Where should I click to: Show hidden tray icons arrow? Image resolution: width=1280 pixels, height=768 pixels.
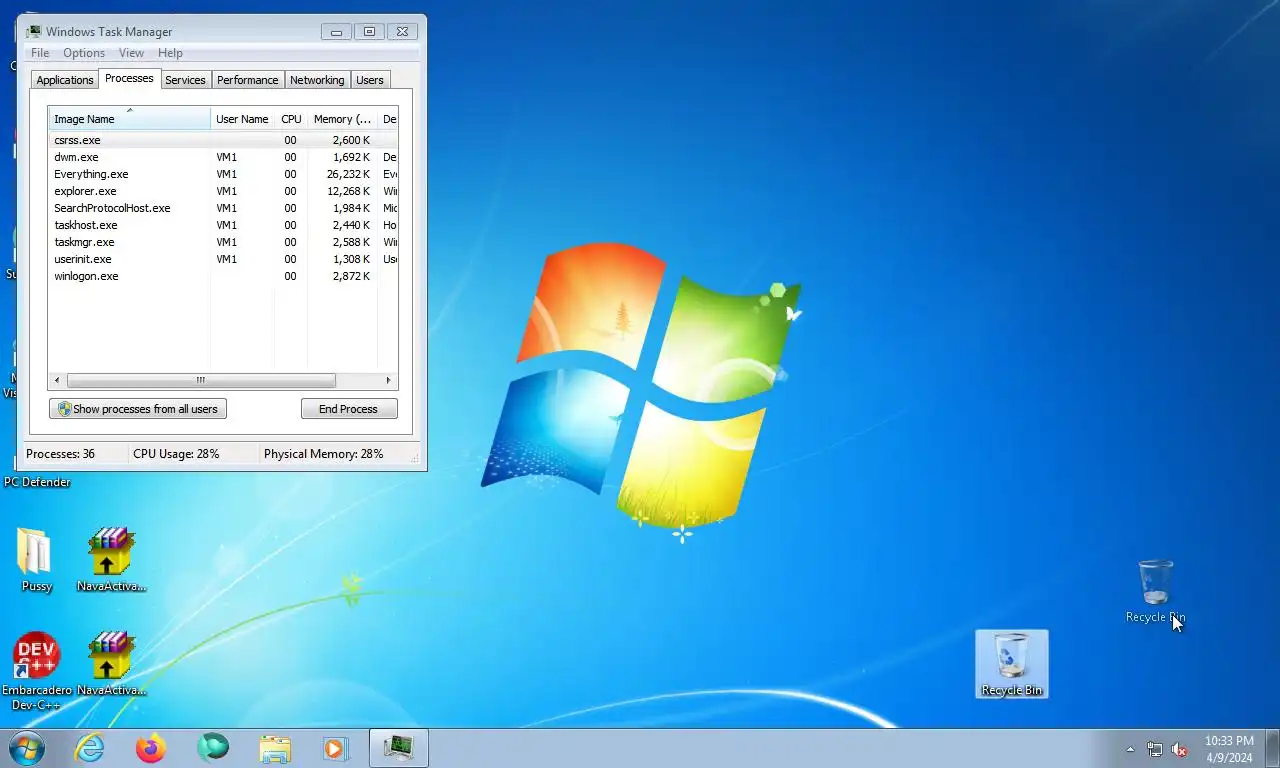[x=1130, y=749]
